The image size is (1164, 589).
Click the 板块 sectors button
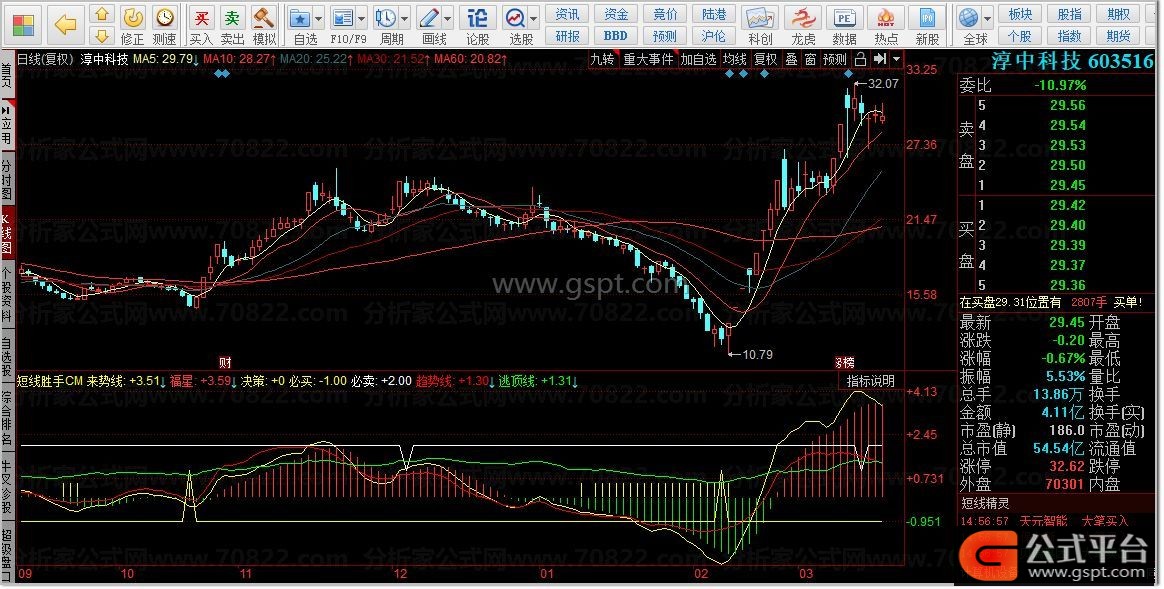click(1020, 14)
